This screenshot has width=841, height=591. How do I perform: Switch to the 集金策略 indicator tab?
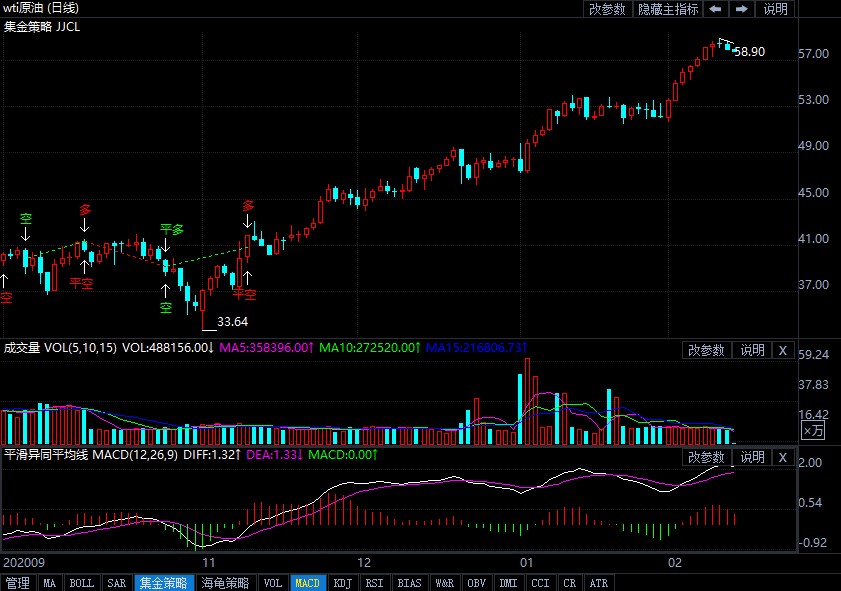(x=163, y=583)
